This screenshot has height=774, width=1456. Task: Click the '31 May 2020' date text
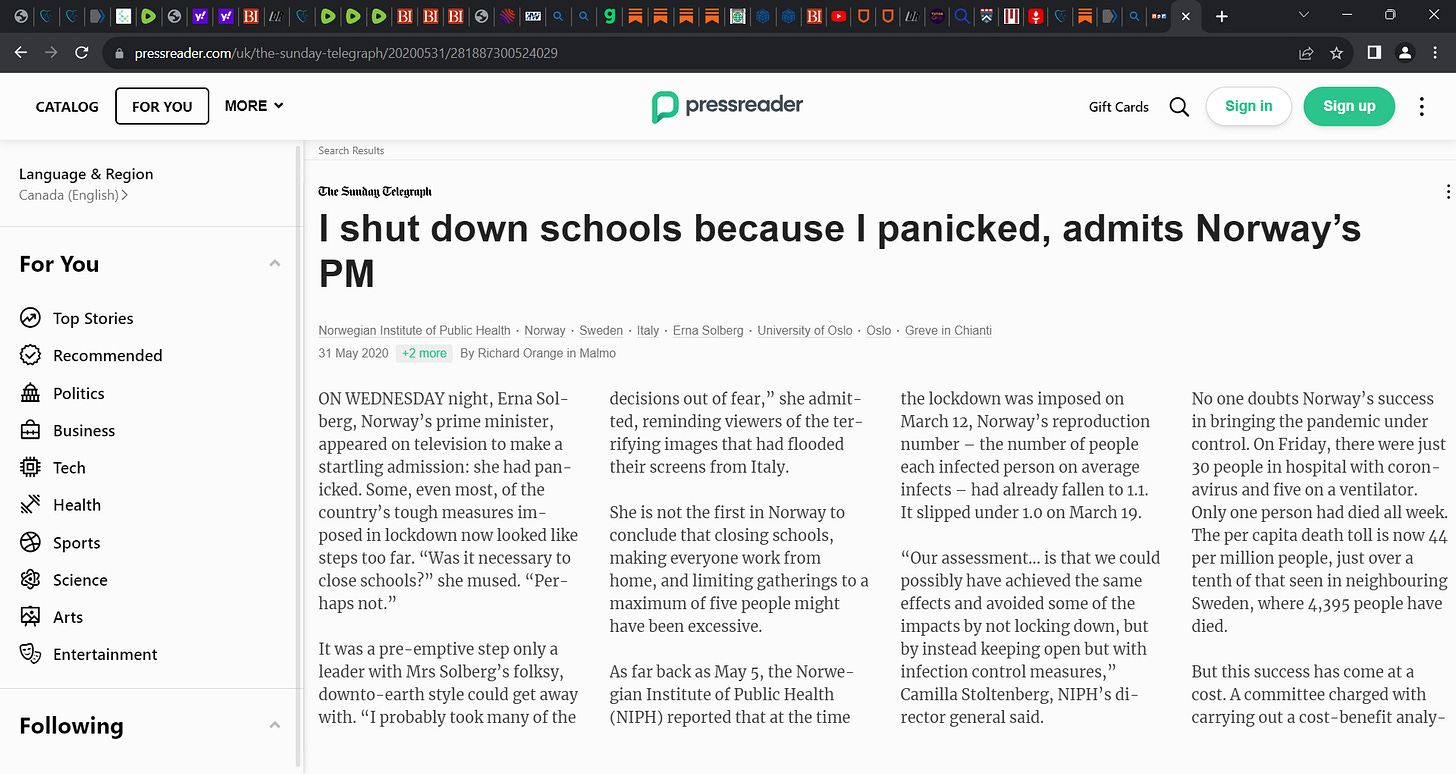(x=353, y=353)
